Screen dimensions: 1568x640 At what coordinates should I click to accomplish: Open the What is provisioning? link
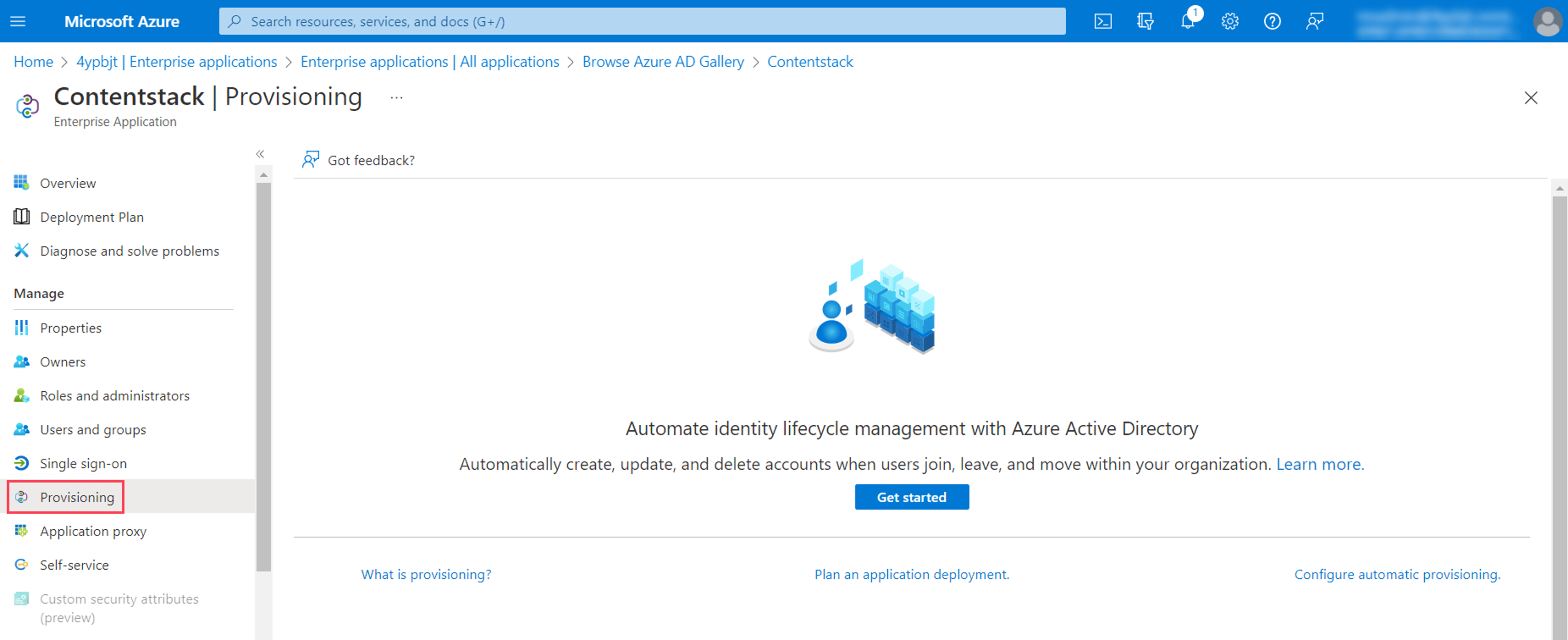click(426, 574)
